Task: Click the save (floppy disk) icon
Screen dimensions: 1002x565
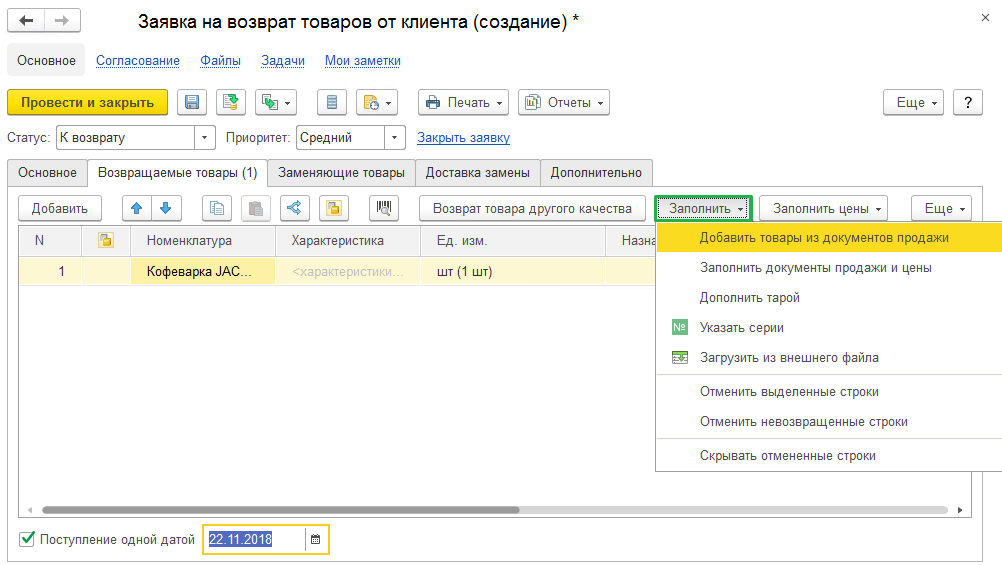Action: [192, 102]
